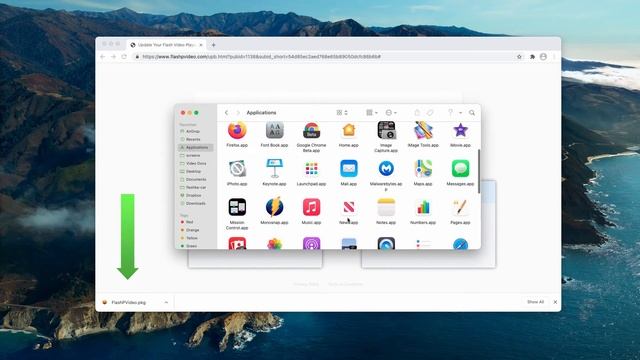This screenshot has width=640, height=360.
Task: Go back in Finder window
Action: [227, 113]
